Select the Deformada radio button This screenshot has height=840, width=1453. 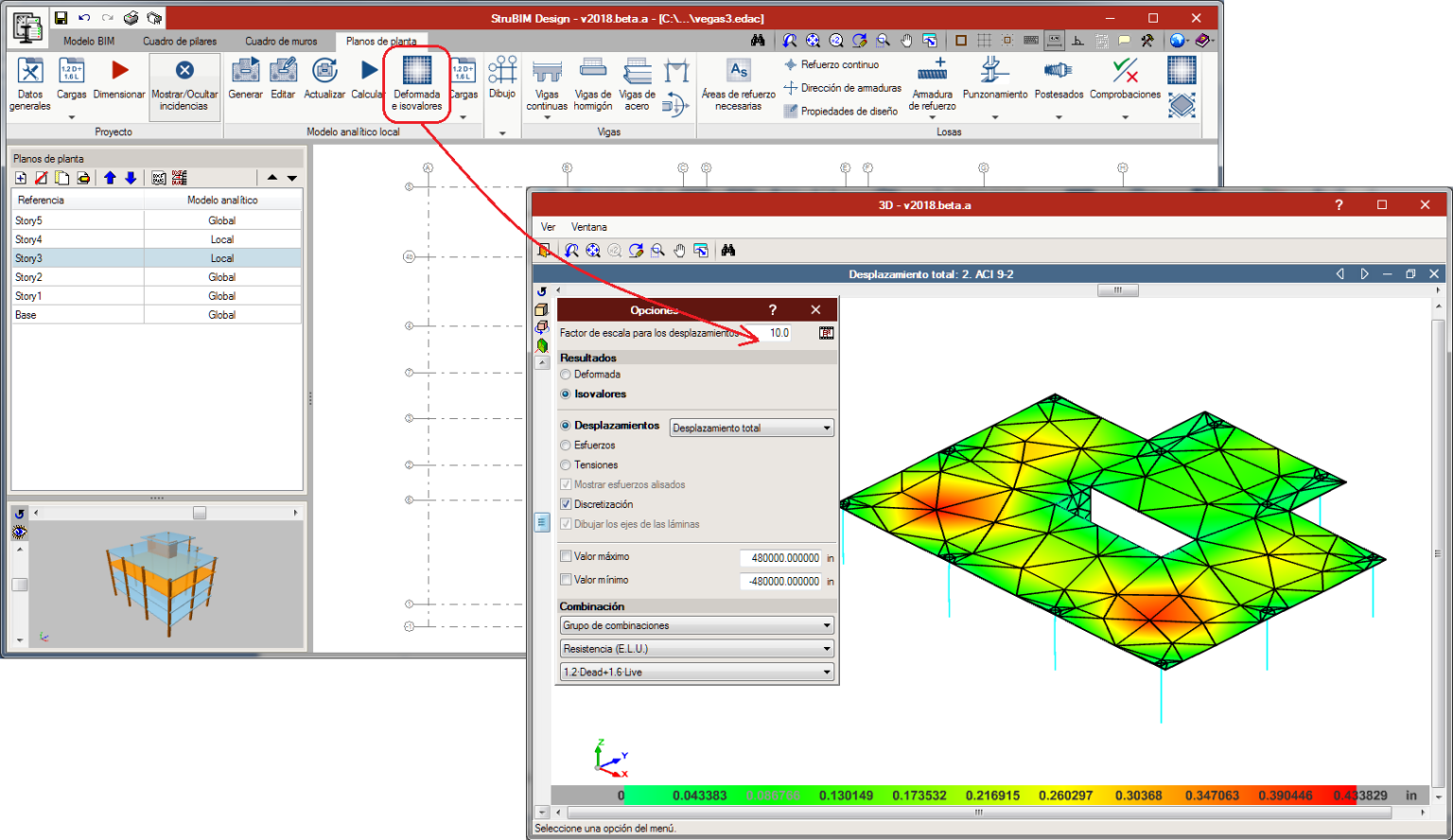566,375
